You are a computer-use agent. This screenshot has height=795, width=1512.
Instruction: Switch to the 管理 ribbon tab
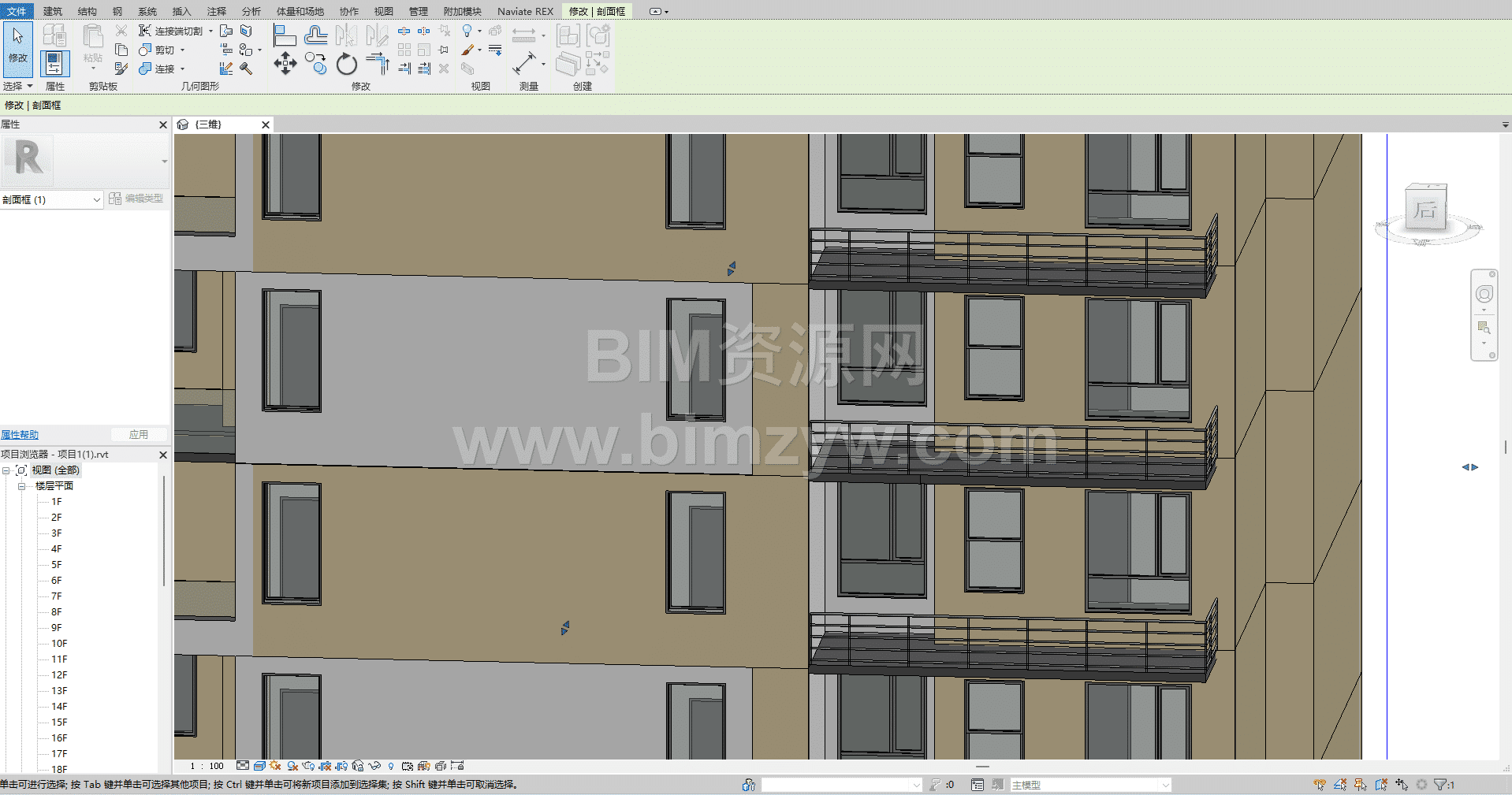pyautogui.click(x=418, y=11)
